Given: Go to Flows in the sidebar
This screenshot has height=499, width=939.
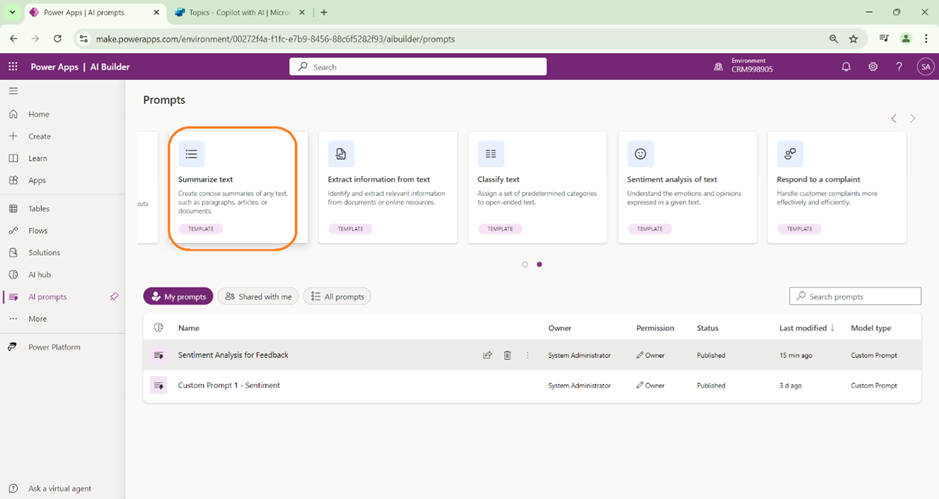Looking at the screenshot, I should point(38,231).
